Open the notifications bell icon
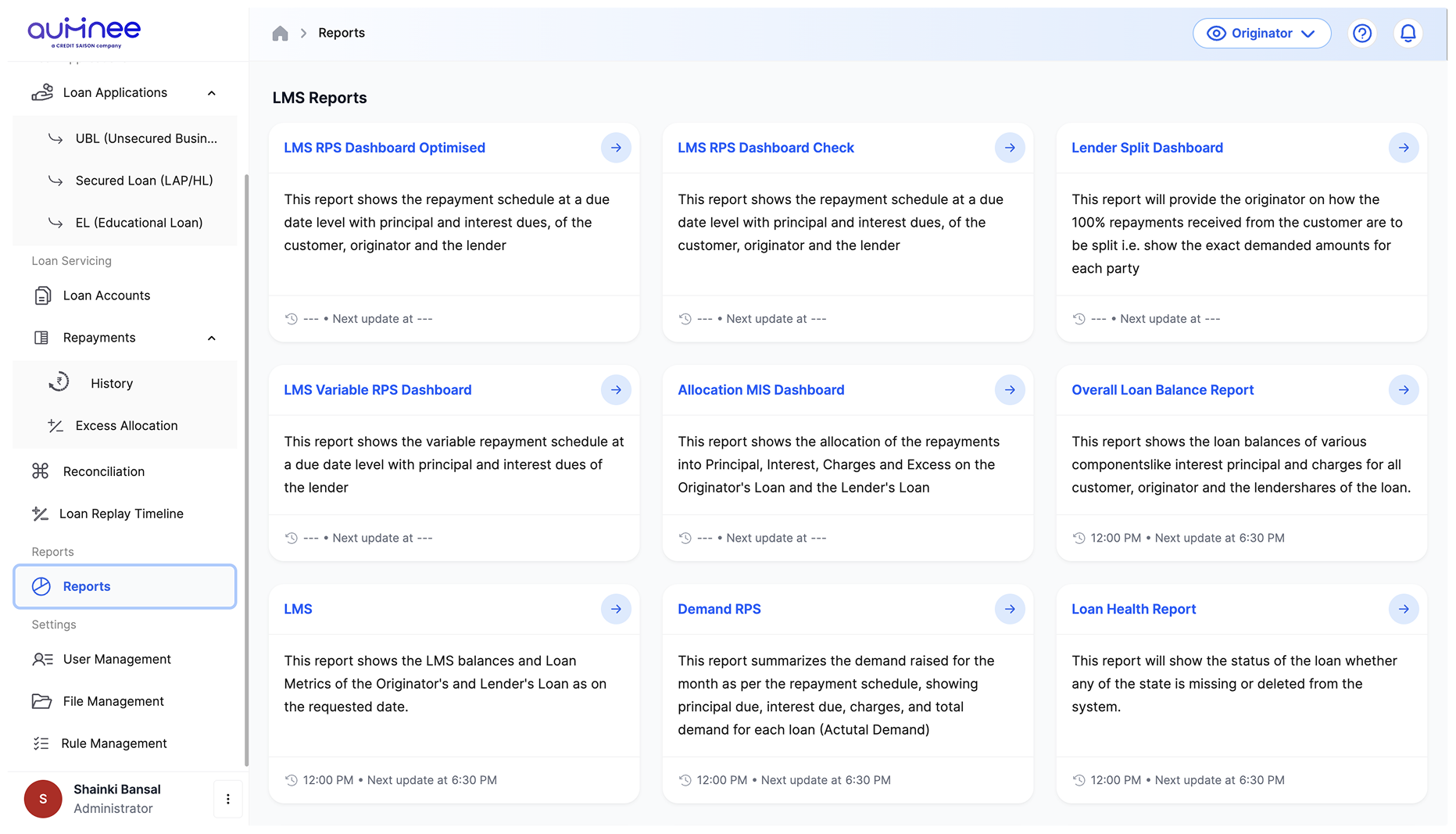Image resolution: width=1456 pixels, height=834 pixels. point(1408,33)
